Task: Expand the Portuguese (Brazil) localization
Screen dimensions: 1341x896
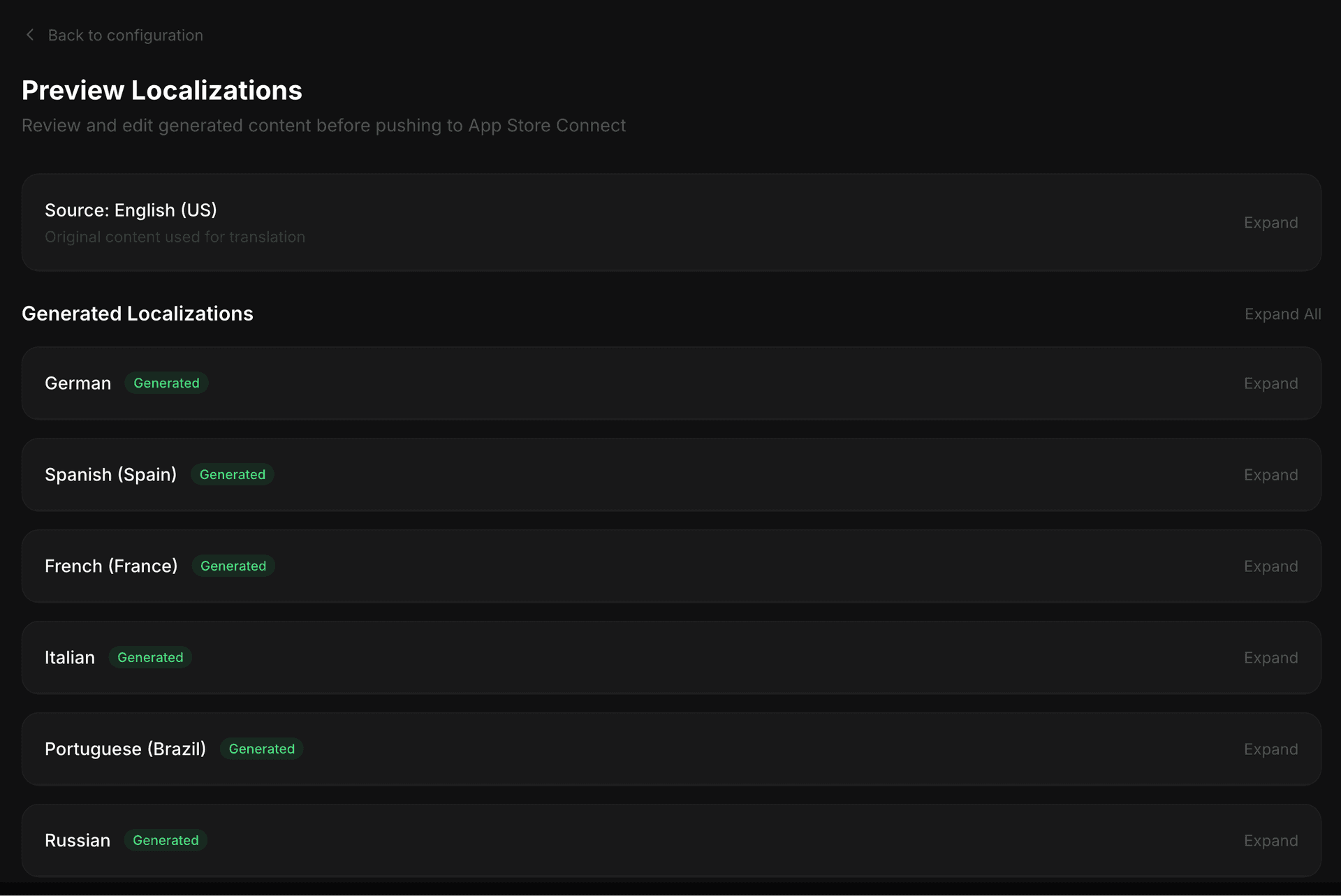Action: coord(1270,749)
